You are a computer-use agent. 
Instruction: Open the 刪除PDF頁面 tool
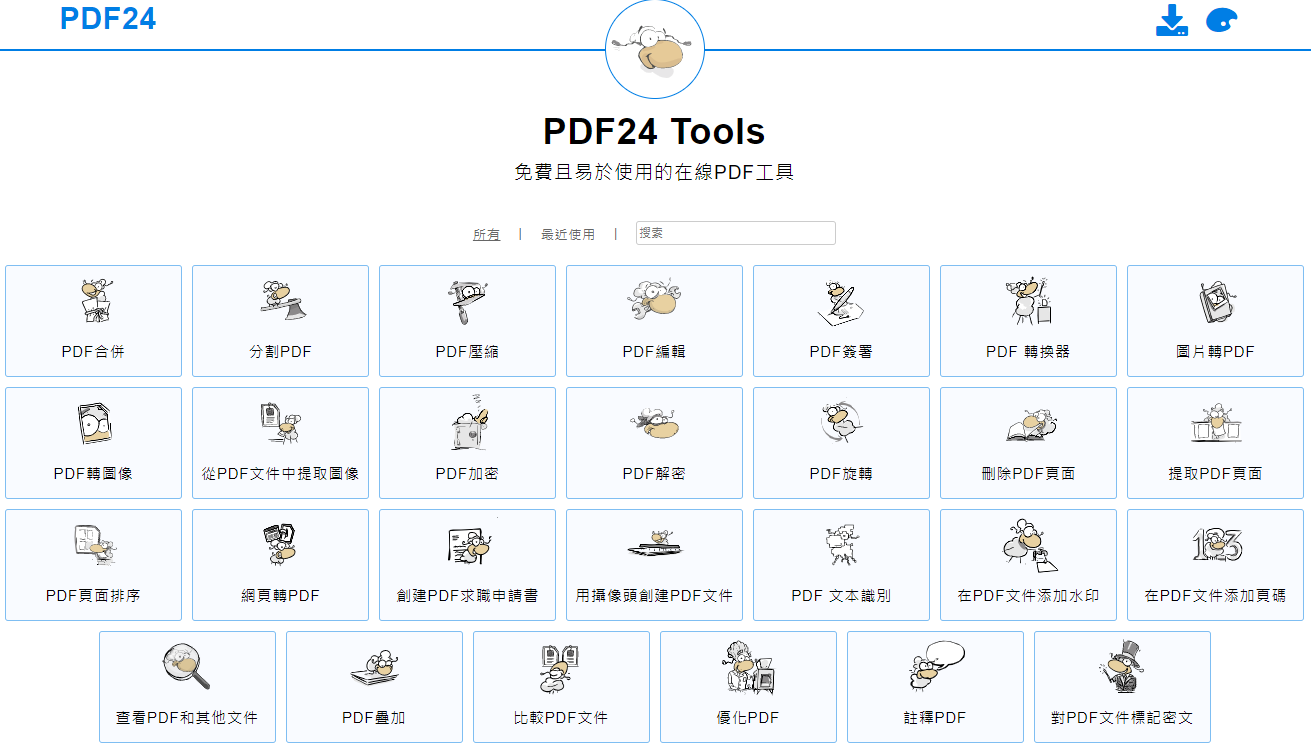1028,443
